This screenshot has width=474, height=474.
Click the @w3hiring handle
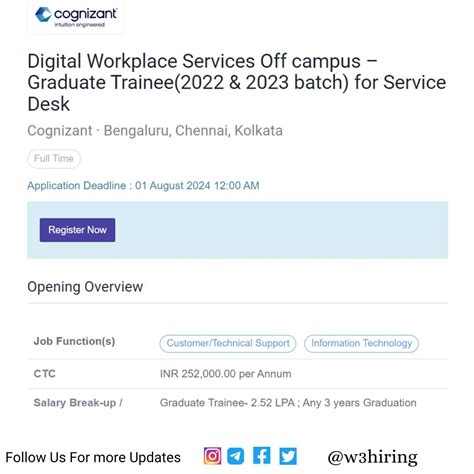click(372, 457)
